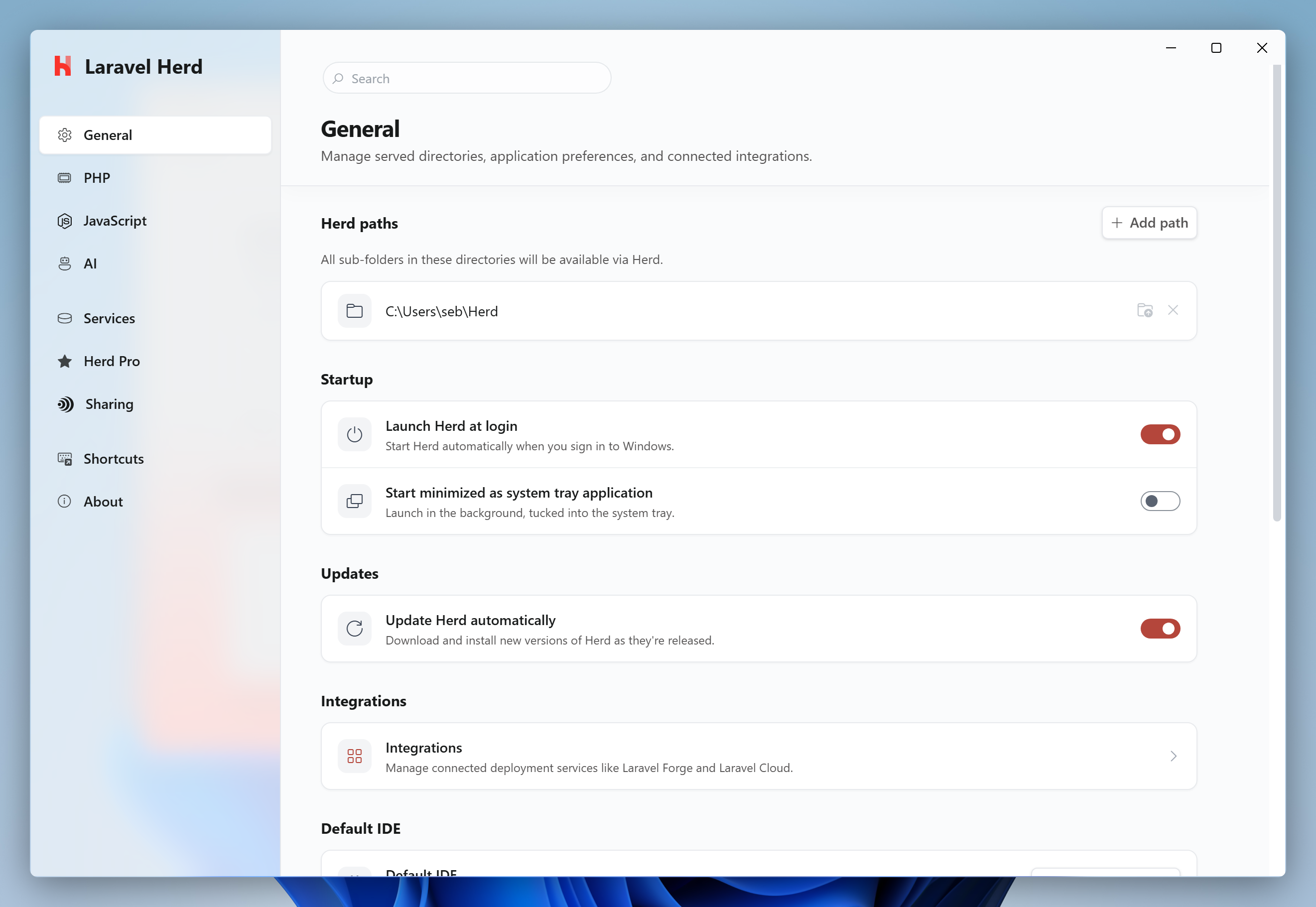Click the search magnifier icon

click(338, 78)
